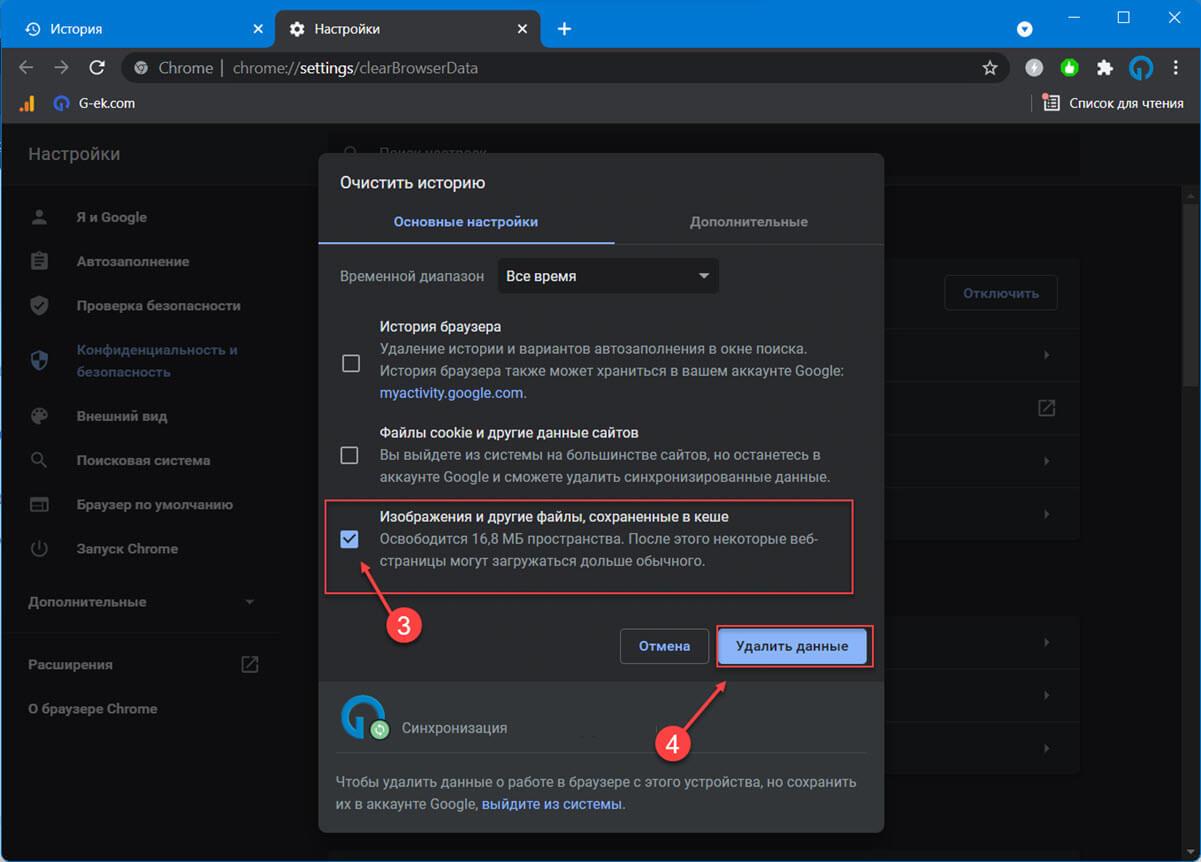Viewport: 1201px width, 862px height.
Task: Open Автозаполнение settings section
Action: pyautogui.click(x=133, y=261)
